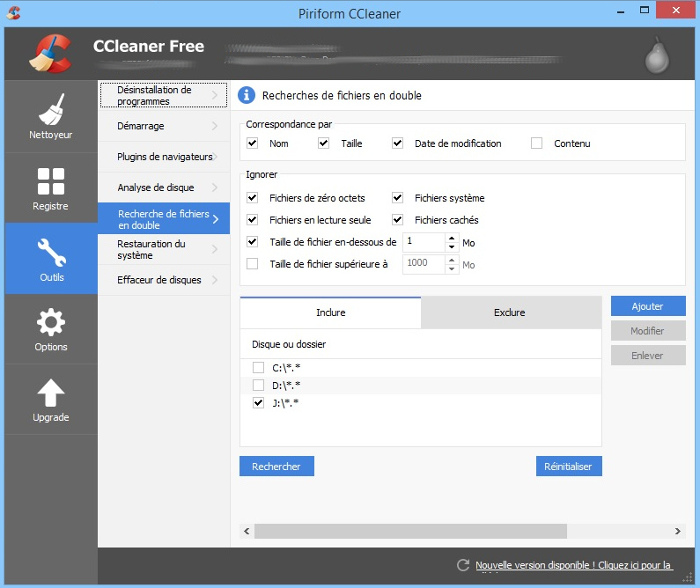This screenshot has width=700, height=588.
Task: Click the Enlever button
Action: click(648, 355)
